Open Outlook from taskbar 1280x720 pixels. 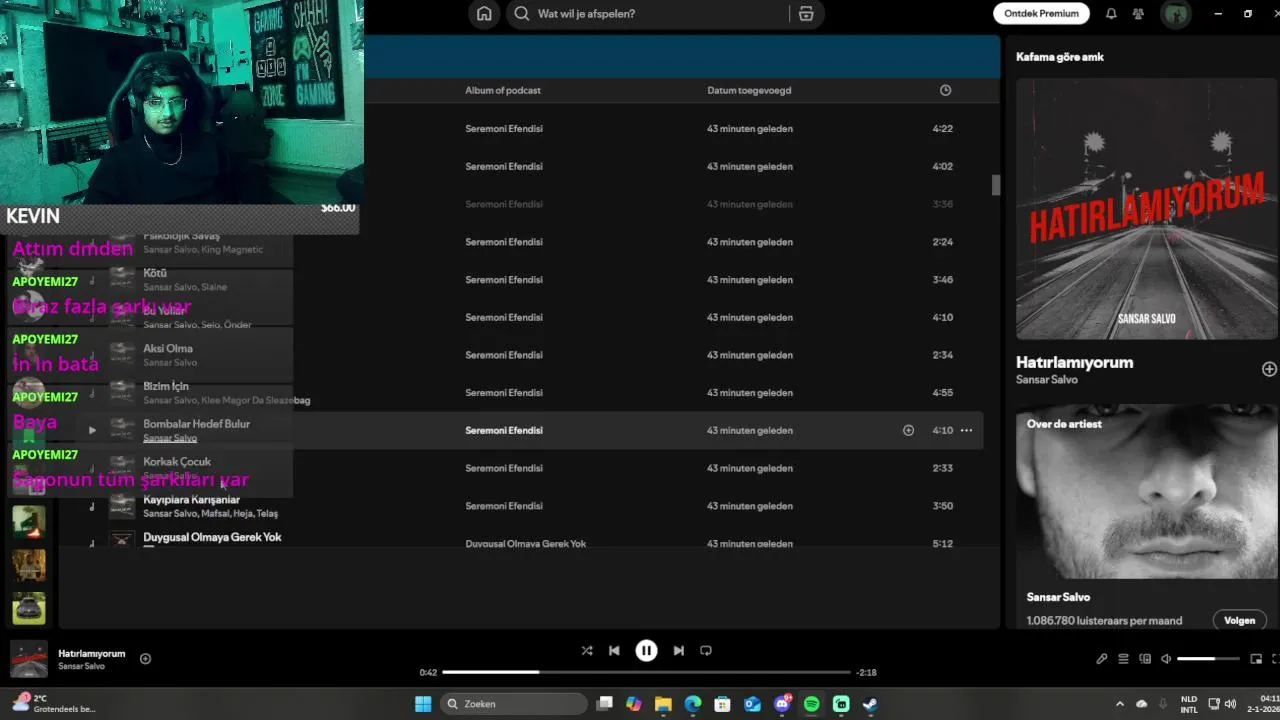(x=752, y=704)
